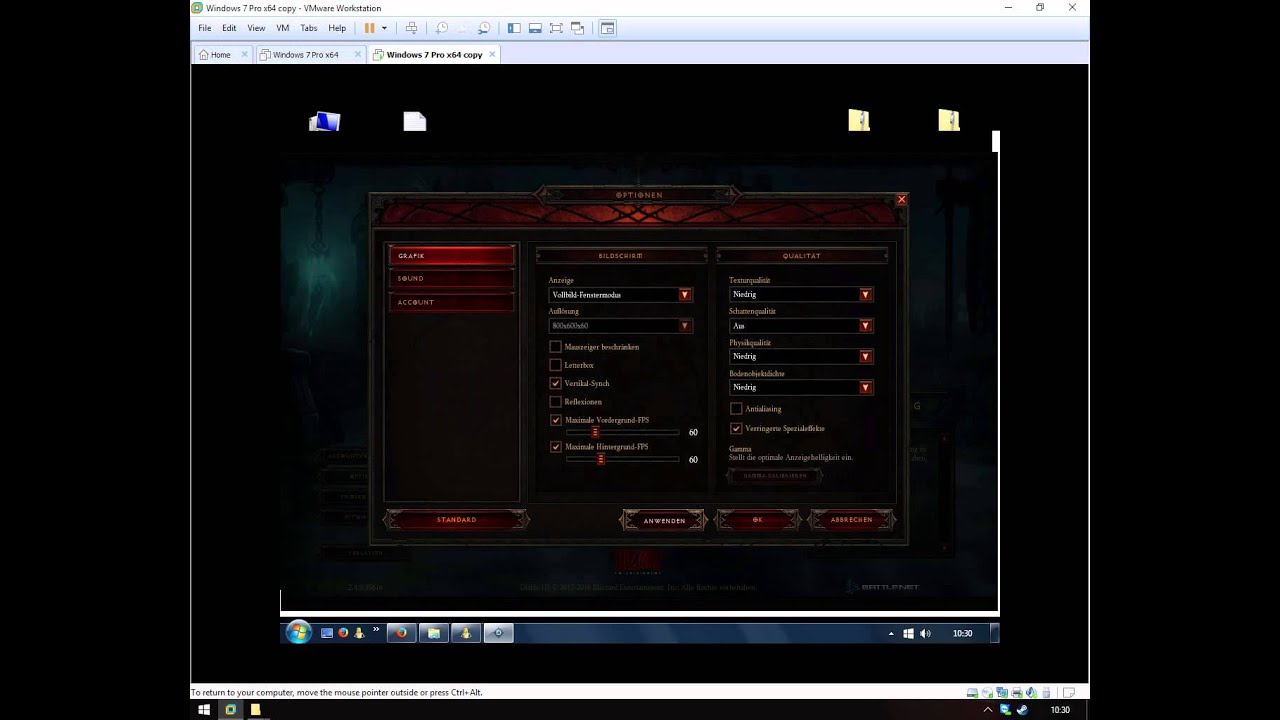
Task: Select the Grafik options category
Action: [452, 256]
